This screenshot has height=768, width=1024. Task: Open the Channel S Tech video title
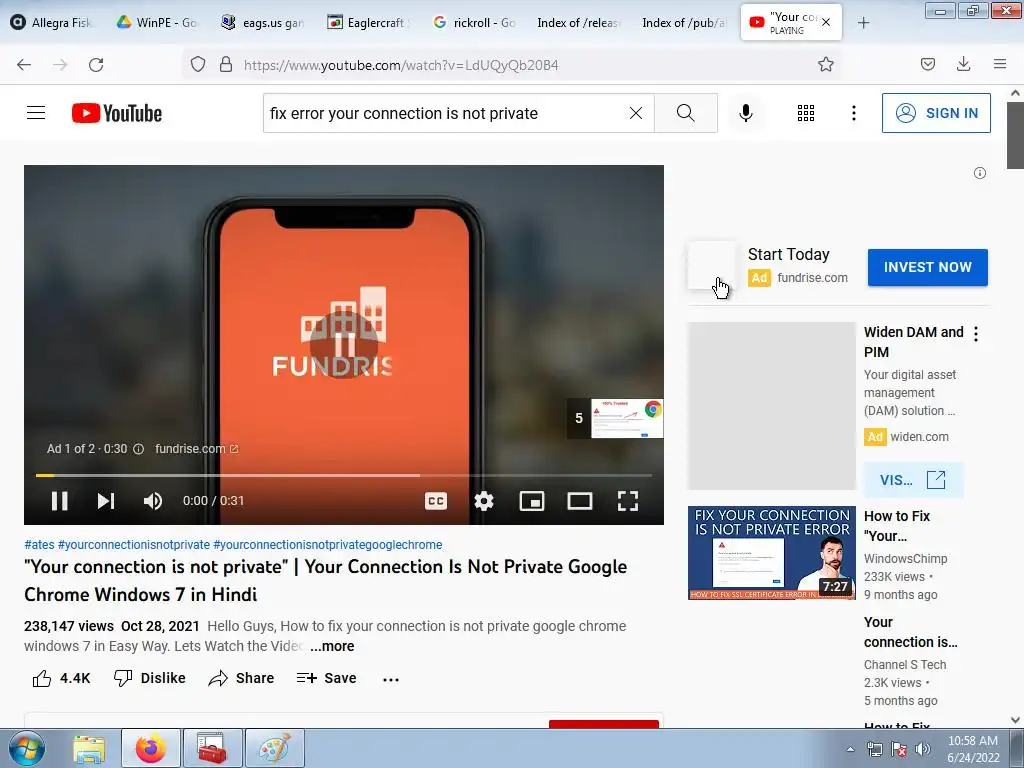pos(910,632)
